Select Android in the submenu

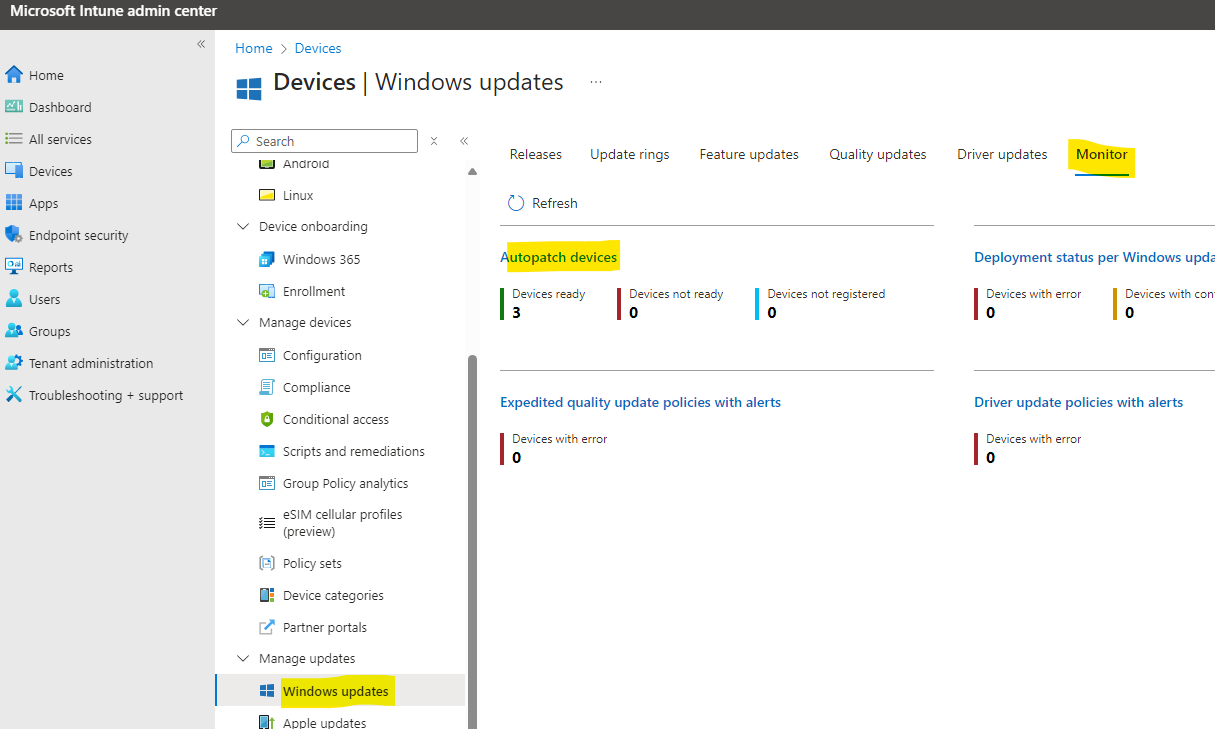(x=306, y=164)
